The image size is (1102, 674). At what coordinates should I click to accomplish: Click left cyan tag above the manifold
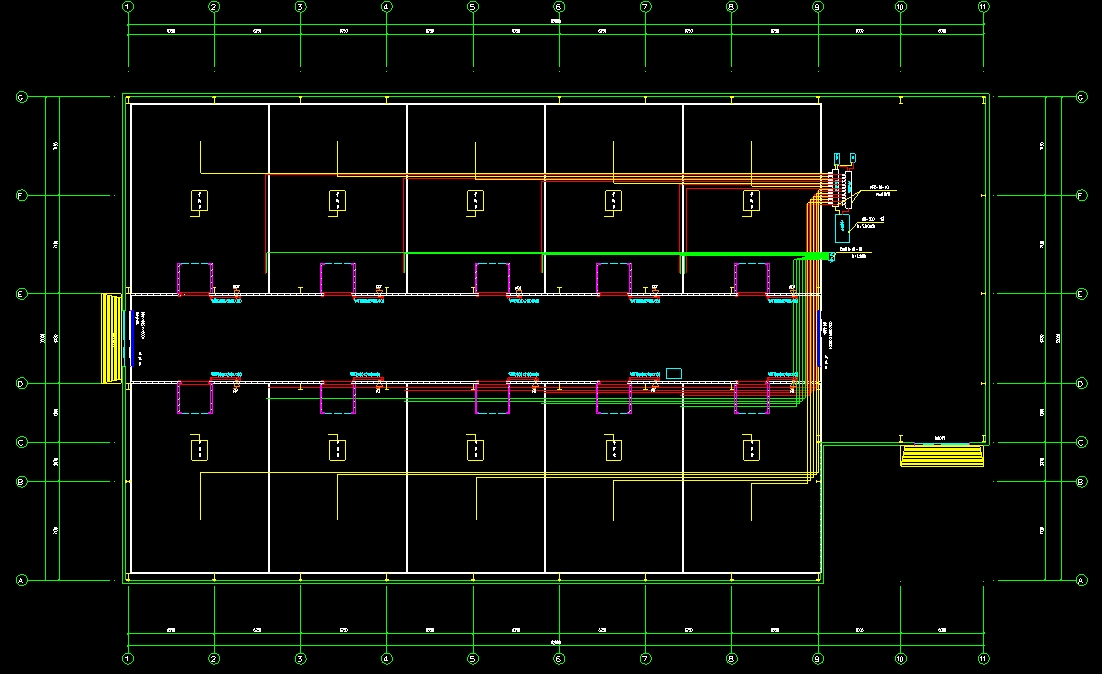click(838, 157)
